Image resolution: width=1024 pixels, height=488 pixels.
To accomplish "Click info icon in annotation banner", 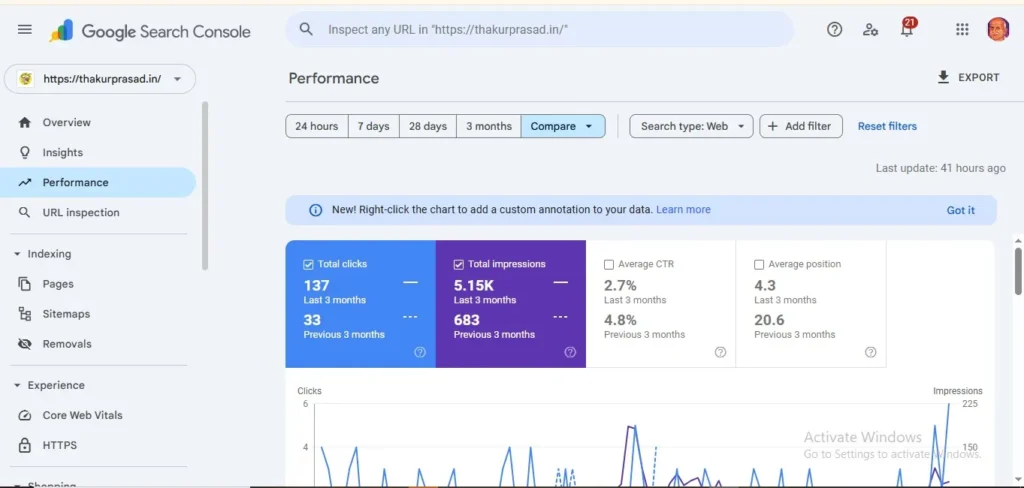I will tap(315, 210).
